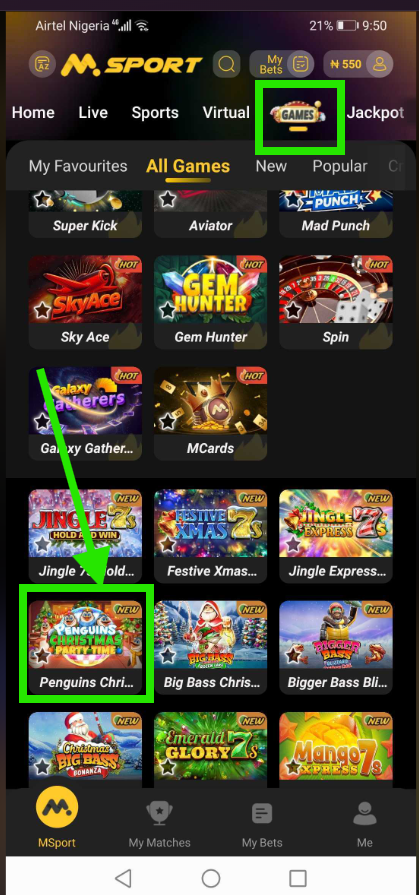Open the Jackpot section
Screen dimensions: 419x895
tap(375, 112)
